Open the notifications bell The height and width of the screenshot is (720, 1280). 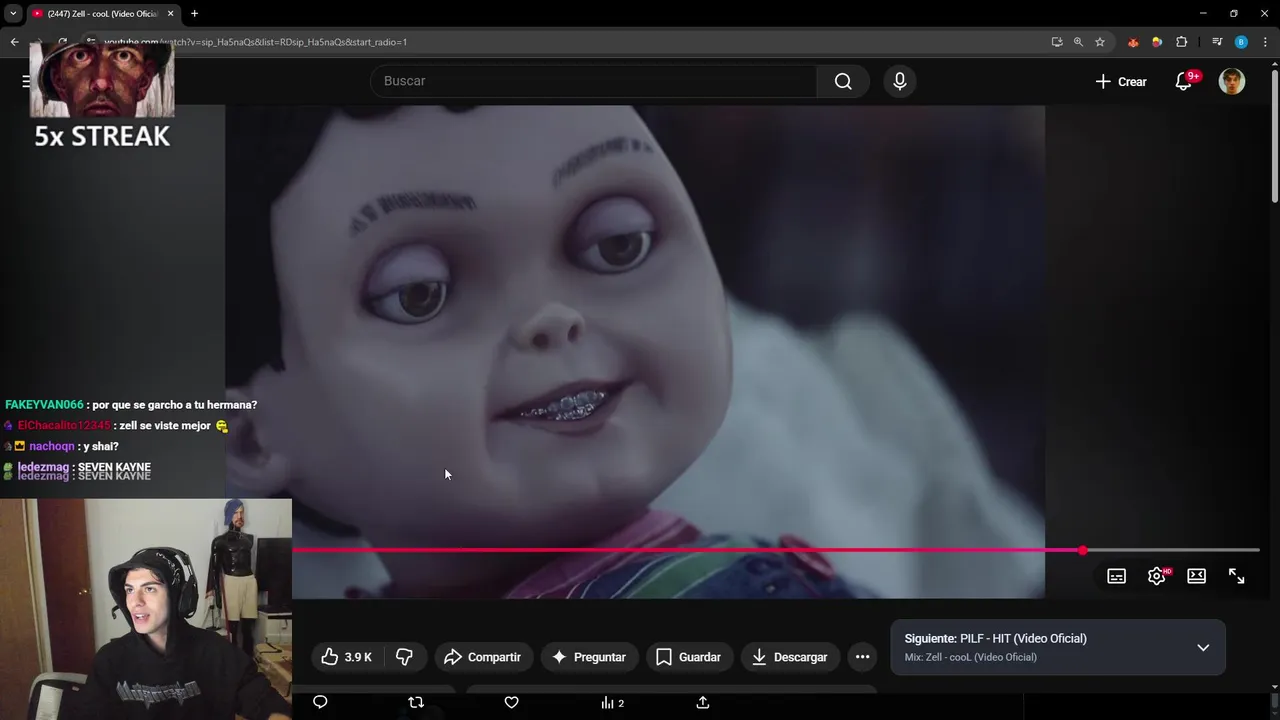pos(1184,81)
